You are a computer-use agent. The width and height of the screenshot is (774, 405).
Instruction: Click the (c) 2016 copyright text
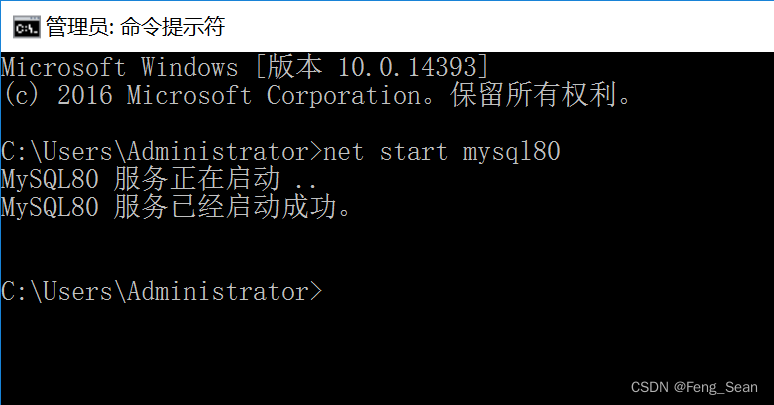(57, 95)
